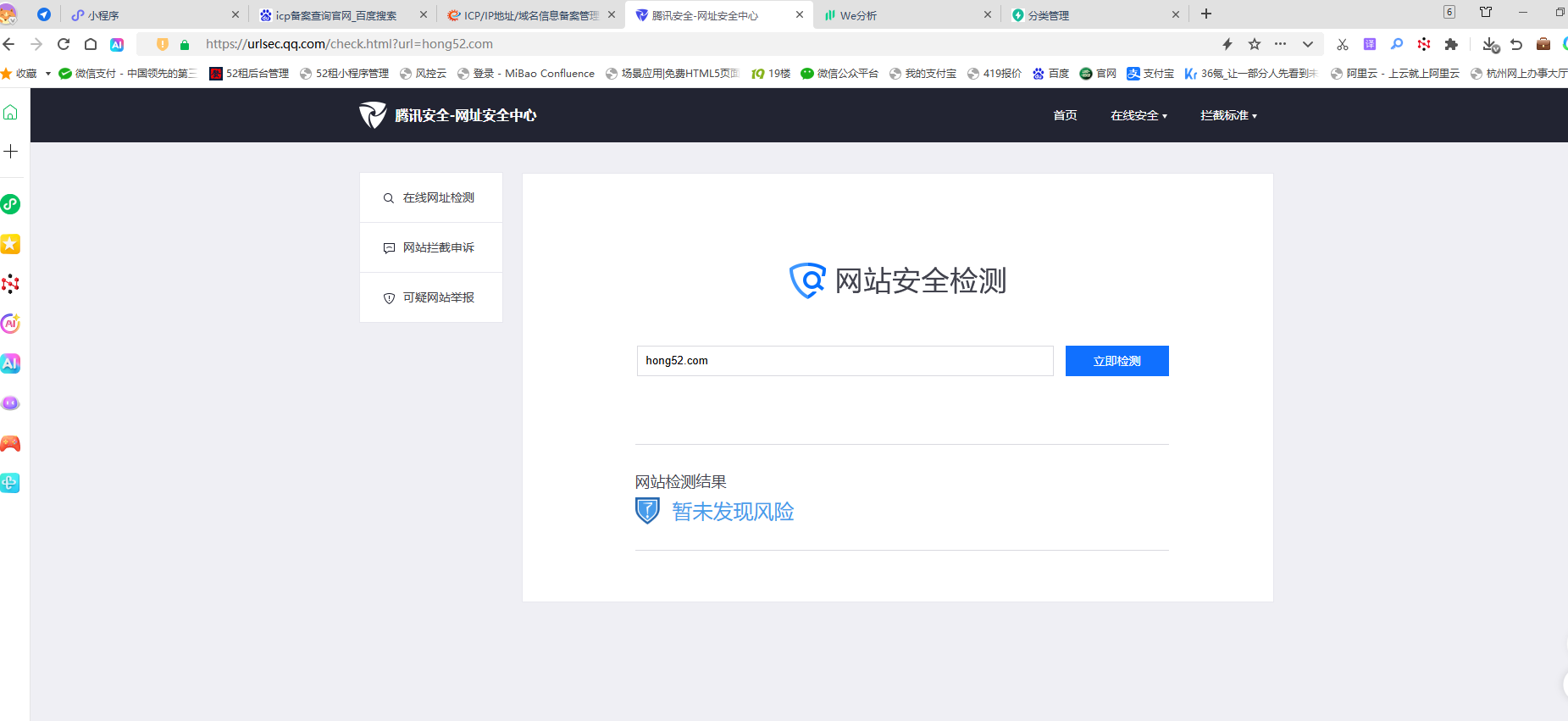Select 在线网址检测 in the left menu
The image size is (1568, 721).
431,198
